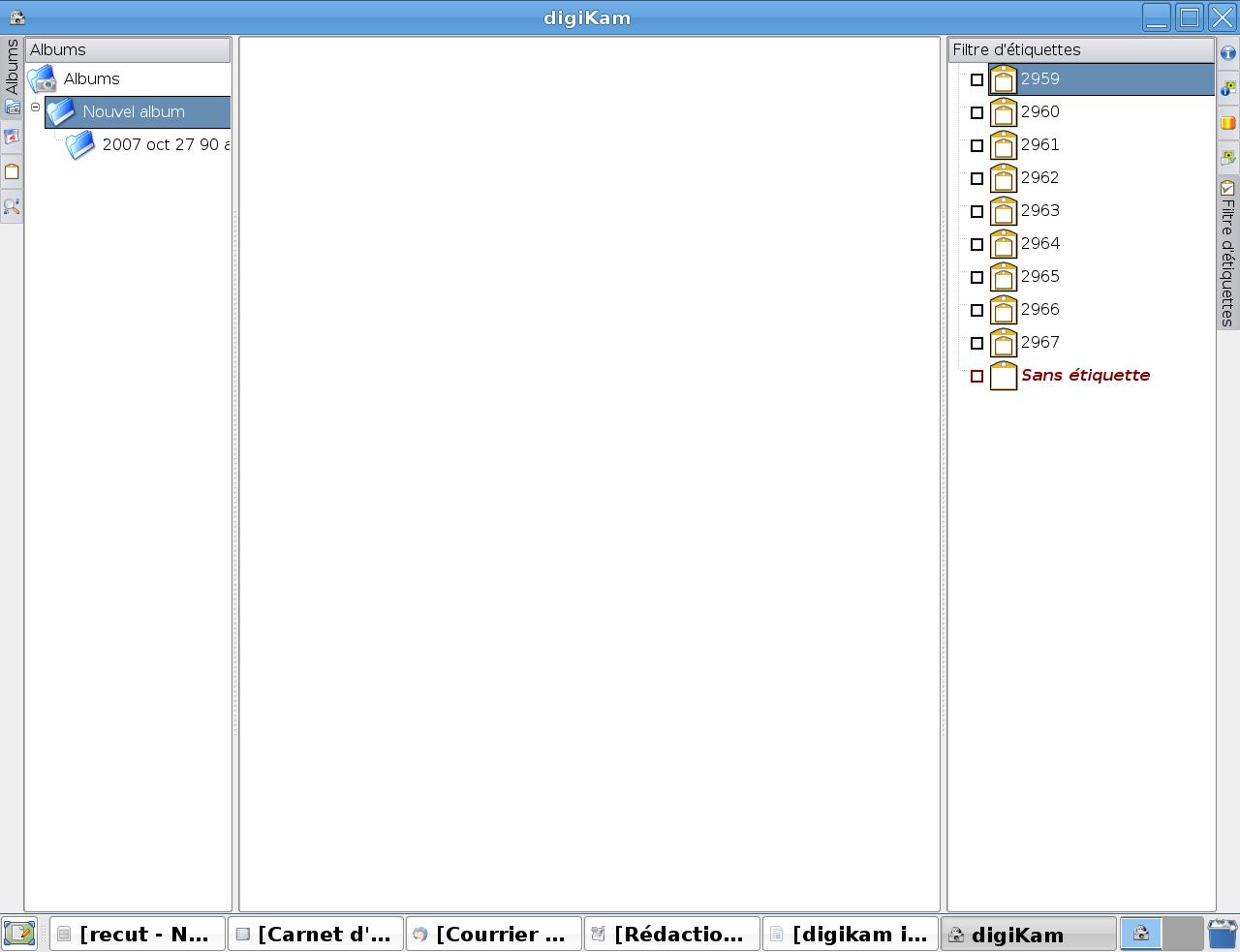The image size is (1240, 952).
Task: Open the Colors tab on right sidebar
Action: [1227, 123]
